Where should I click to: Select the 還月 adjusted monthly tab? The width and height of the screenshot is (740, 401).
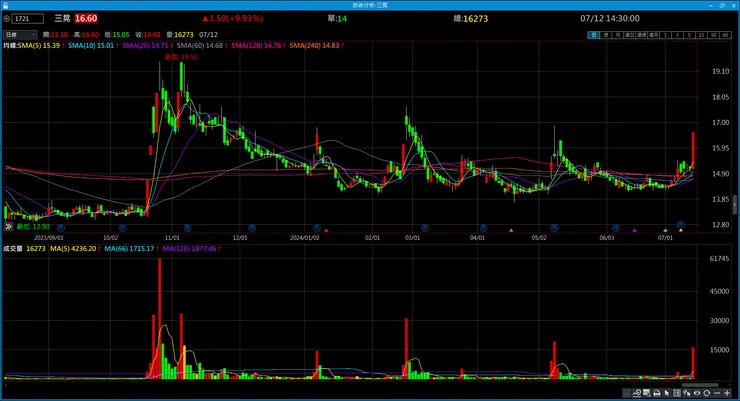pos(653,35)
